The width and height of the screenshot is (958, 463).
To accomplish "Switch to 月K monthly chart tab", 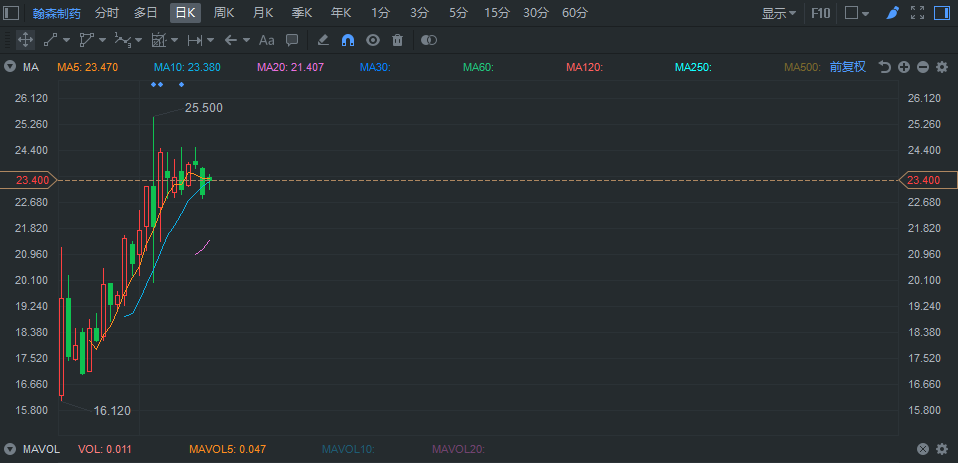I will 263,13.
